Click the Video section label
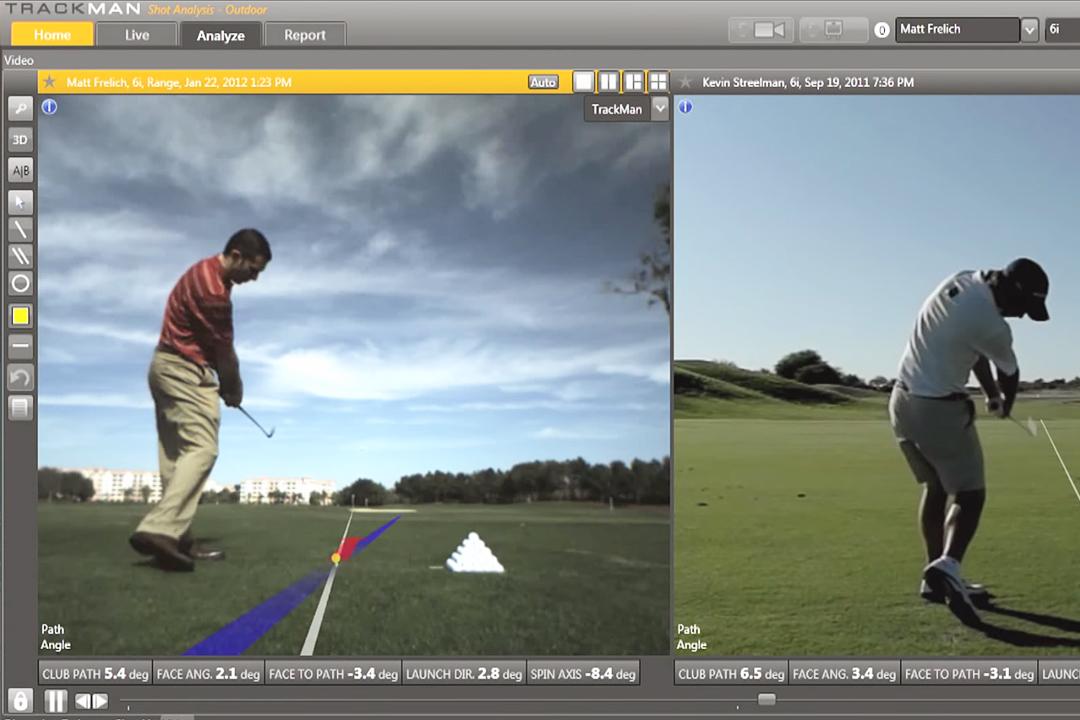The width and height of the screenshot is (1080, 720). click(19, 61)
